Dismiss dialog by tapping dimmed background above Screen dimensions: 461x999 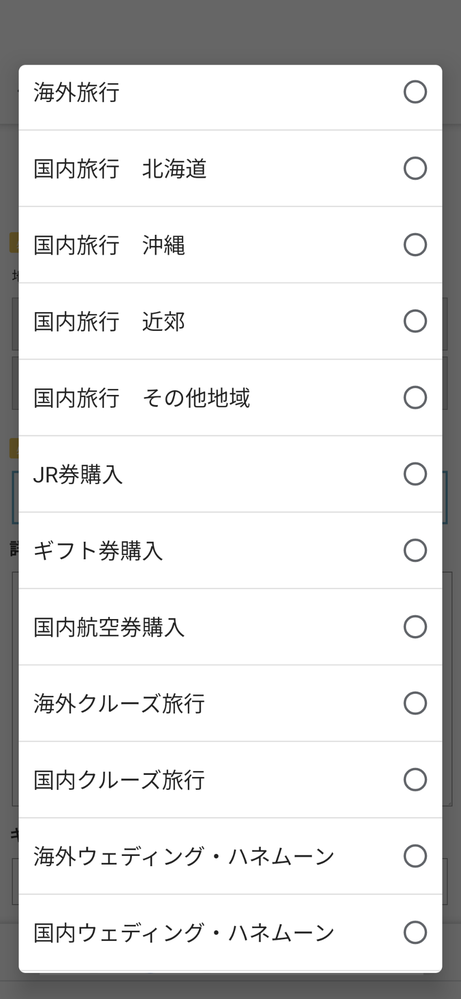[230, 32]
